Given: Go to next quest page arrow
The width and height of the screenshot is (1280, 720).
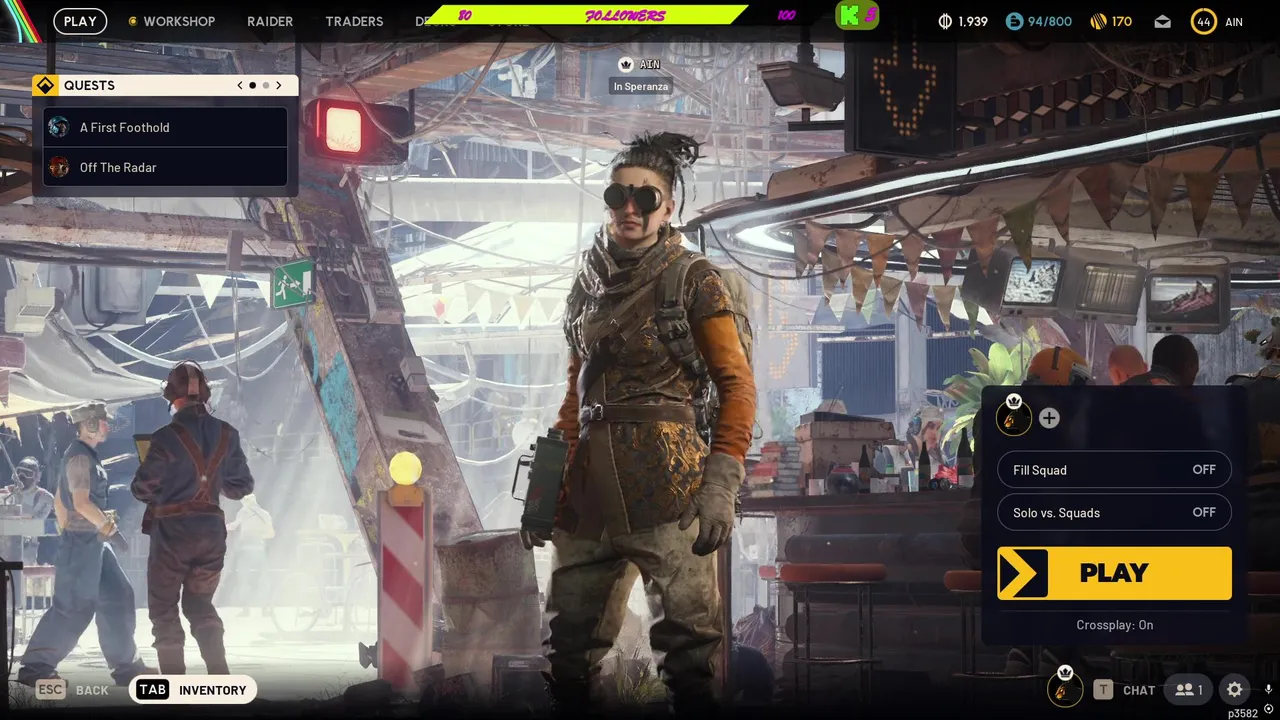Looking at the screenshot, I should (x=278, y=85).
